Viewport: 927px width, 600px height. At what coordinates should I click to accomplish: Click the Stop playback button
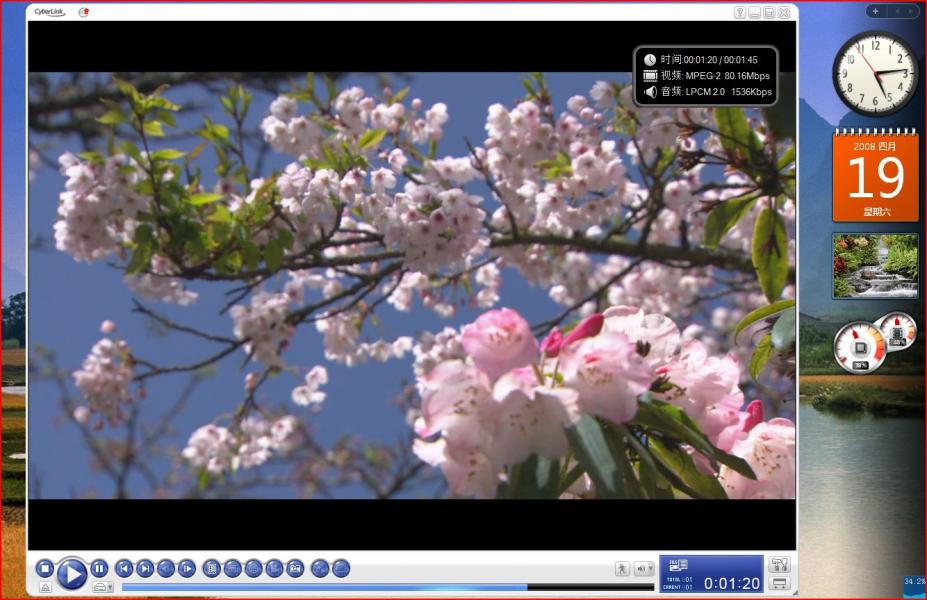(44, 569)
